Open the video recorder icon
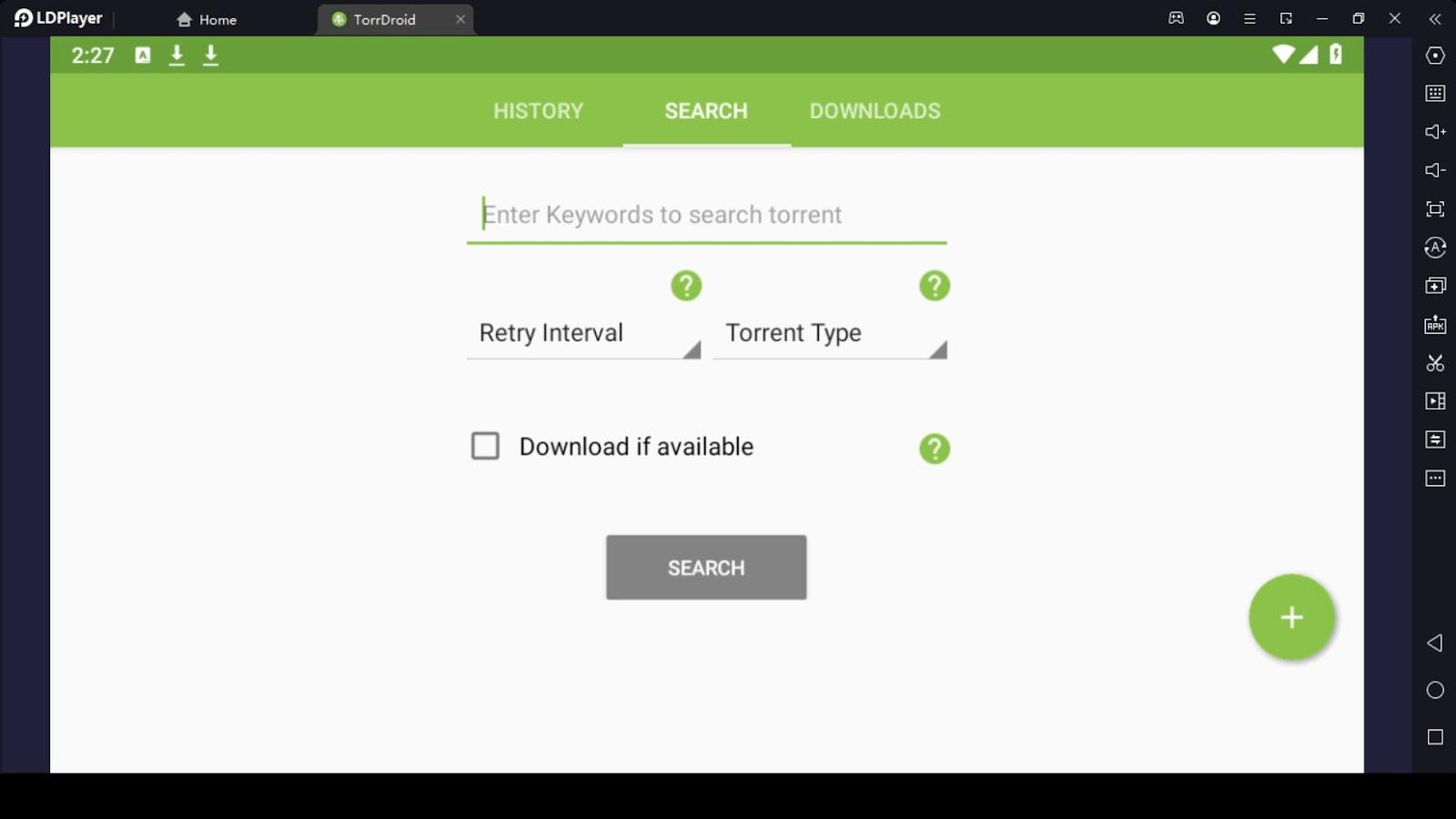1456x819 pixels. coord(1435,401)
